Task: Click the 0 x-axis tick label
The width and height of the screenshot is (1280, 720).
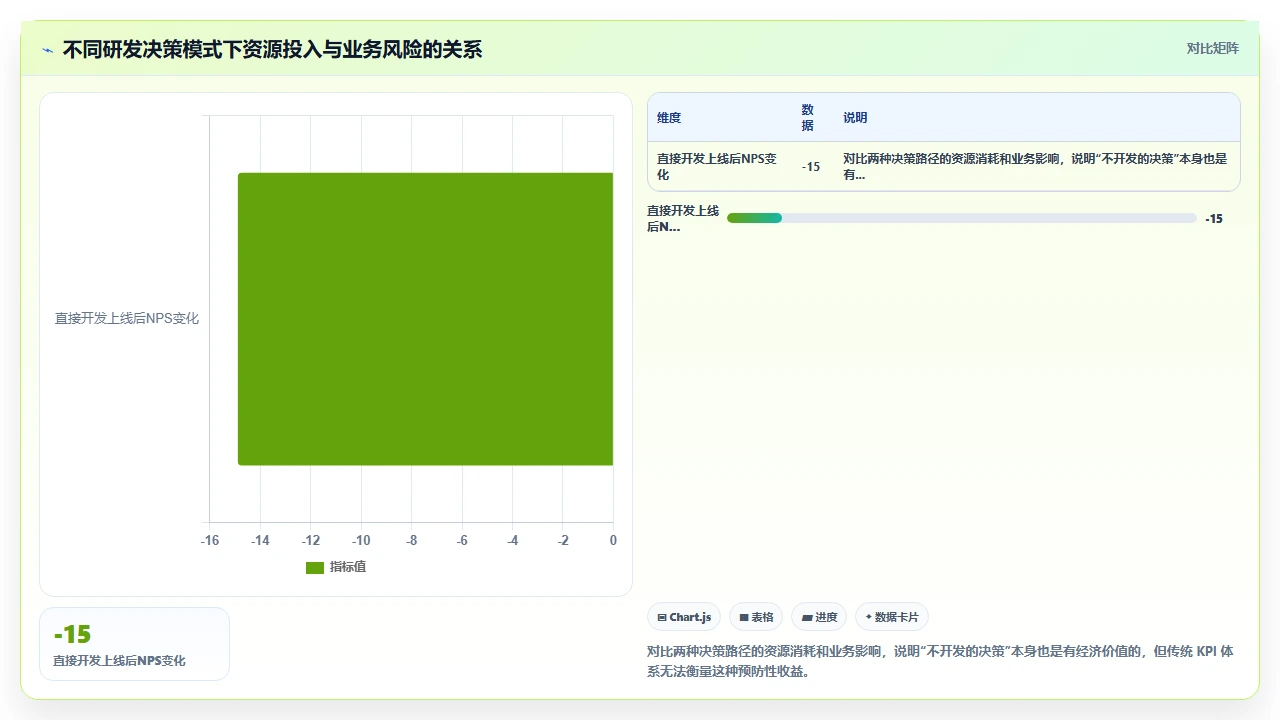Action: [x=613, y=540]
